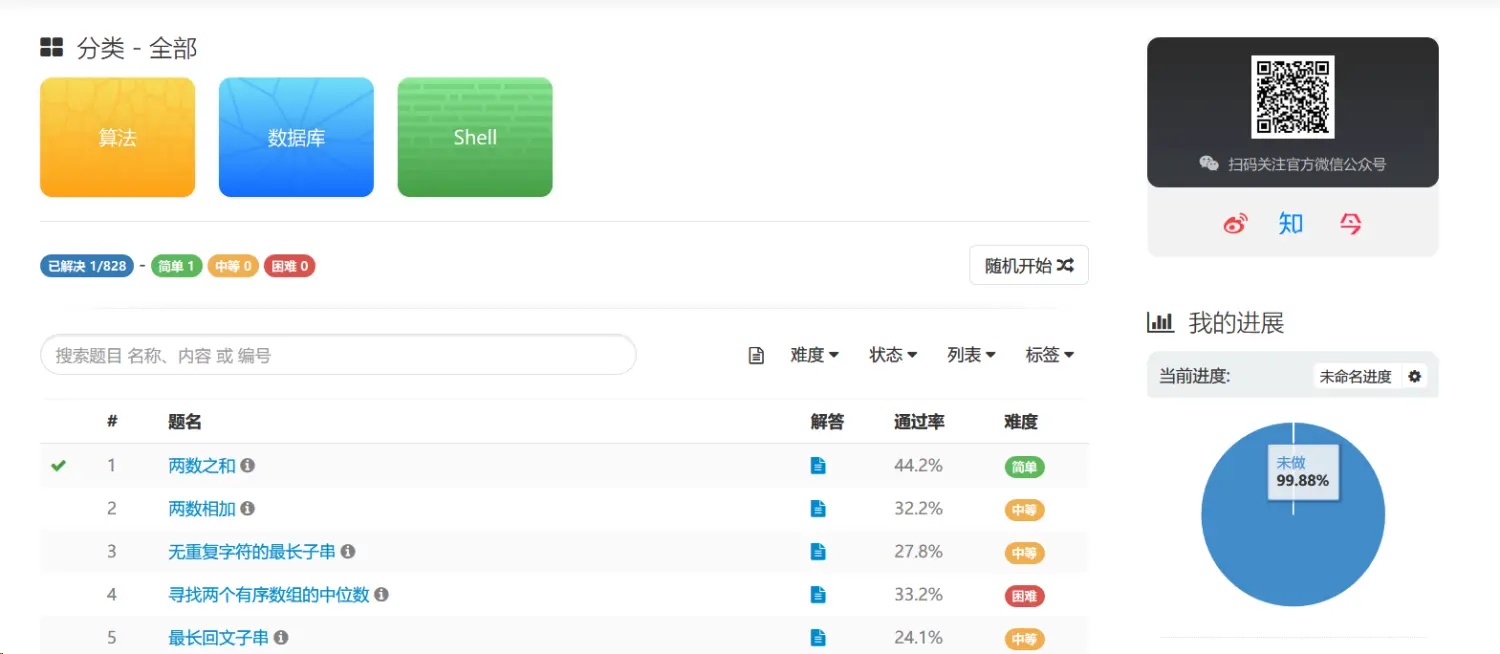Sort by the 解答 column header
The width and height of the screenshot is (1500, 654).
(x=827, y=422)
